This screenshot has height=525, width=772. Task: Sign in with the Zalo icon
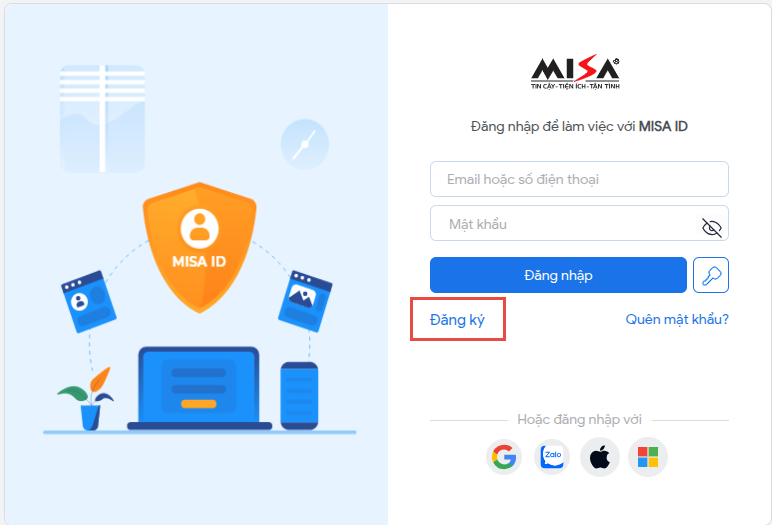tap(552, 457)
